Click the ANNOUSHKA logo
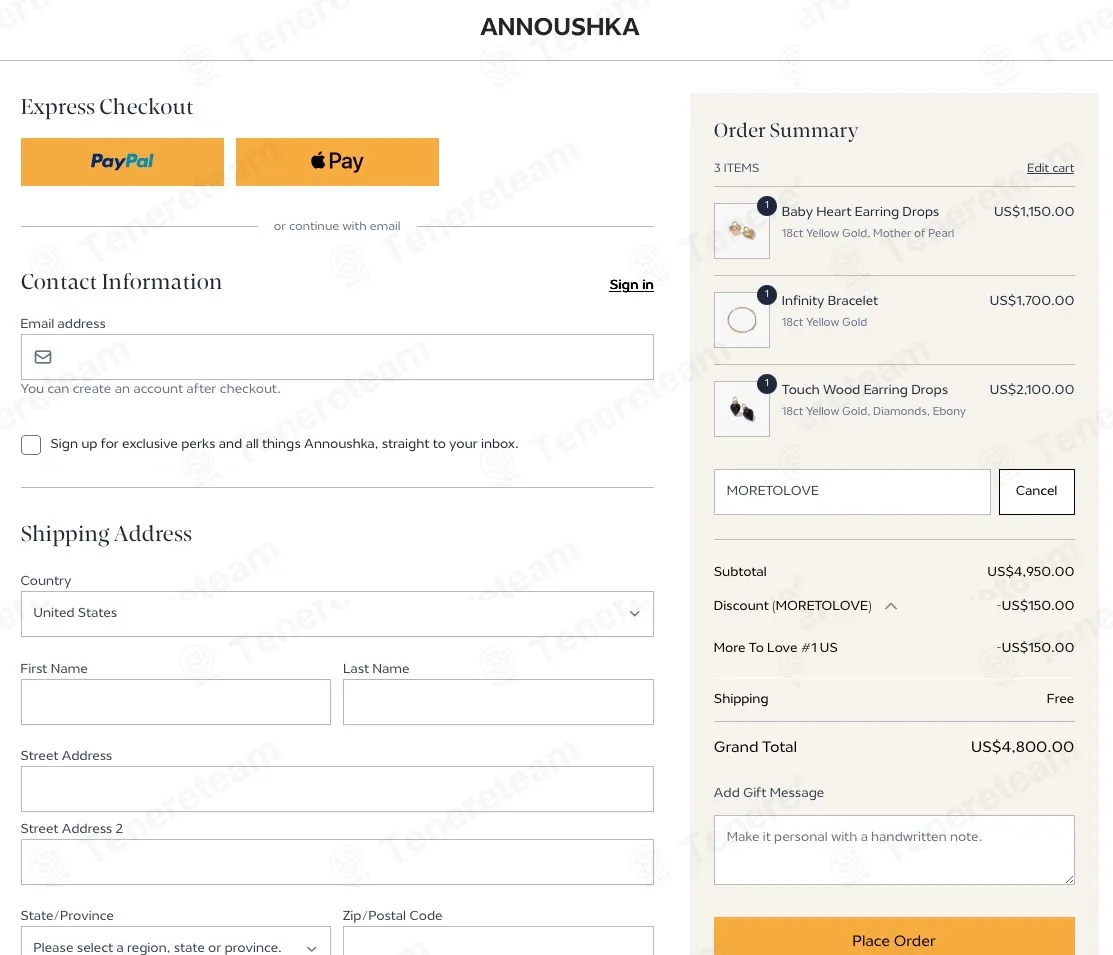 click(x=559, y=27)
